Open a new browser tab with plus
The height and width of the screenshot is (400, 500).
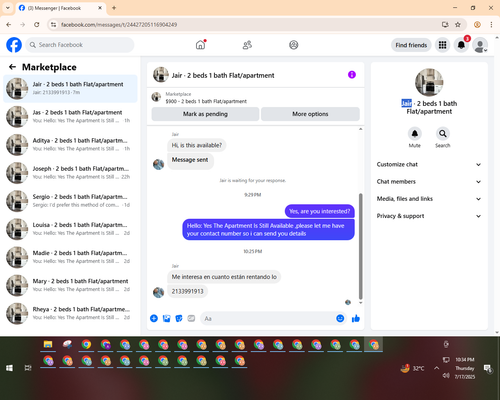tap(114, 8)
